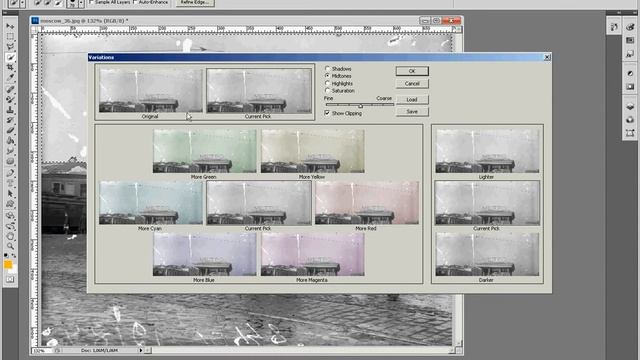The width and height of the screenshot is (640, 360).
Task: Select the Type tool
Action: pyautogui.click(x=10, y=183)
